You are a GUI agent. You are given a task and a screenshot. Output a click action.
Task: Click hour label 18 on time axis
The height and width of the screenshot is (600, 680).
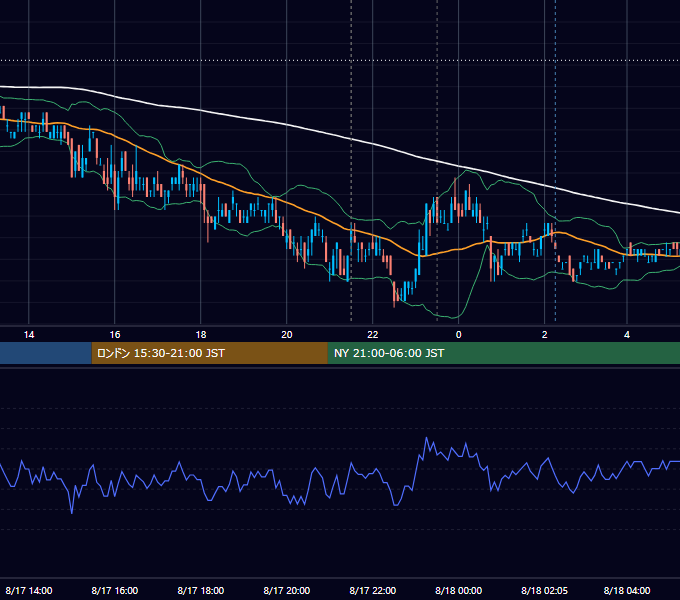point(201,335)
